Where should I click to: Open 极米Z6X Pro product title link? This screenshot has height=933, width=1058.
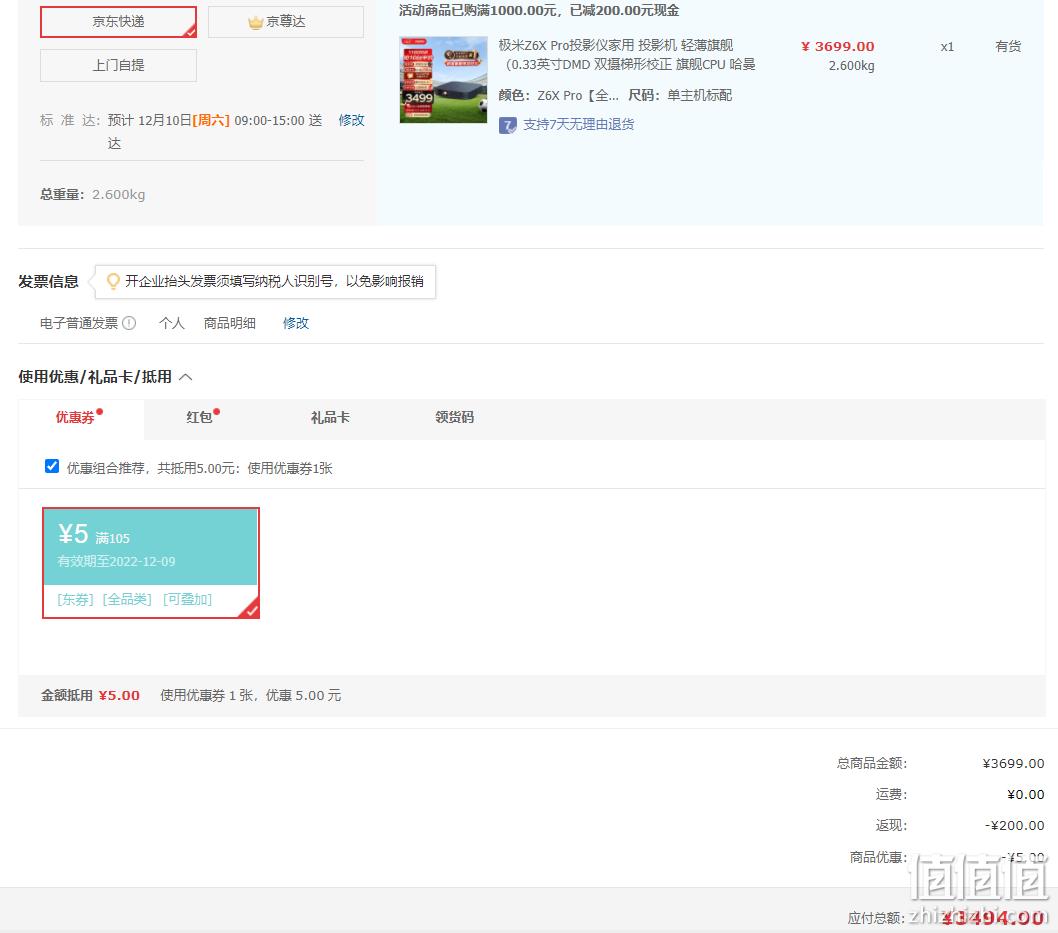627,55
